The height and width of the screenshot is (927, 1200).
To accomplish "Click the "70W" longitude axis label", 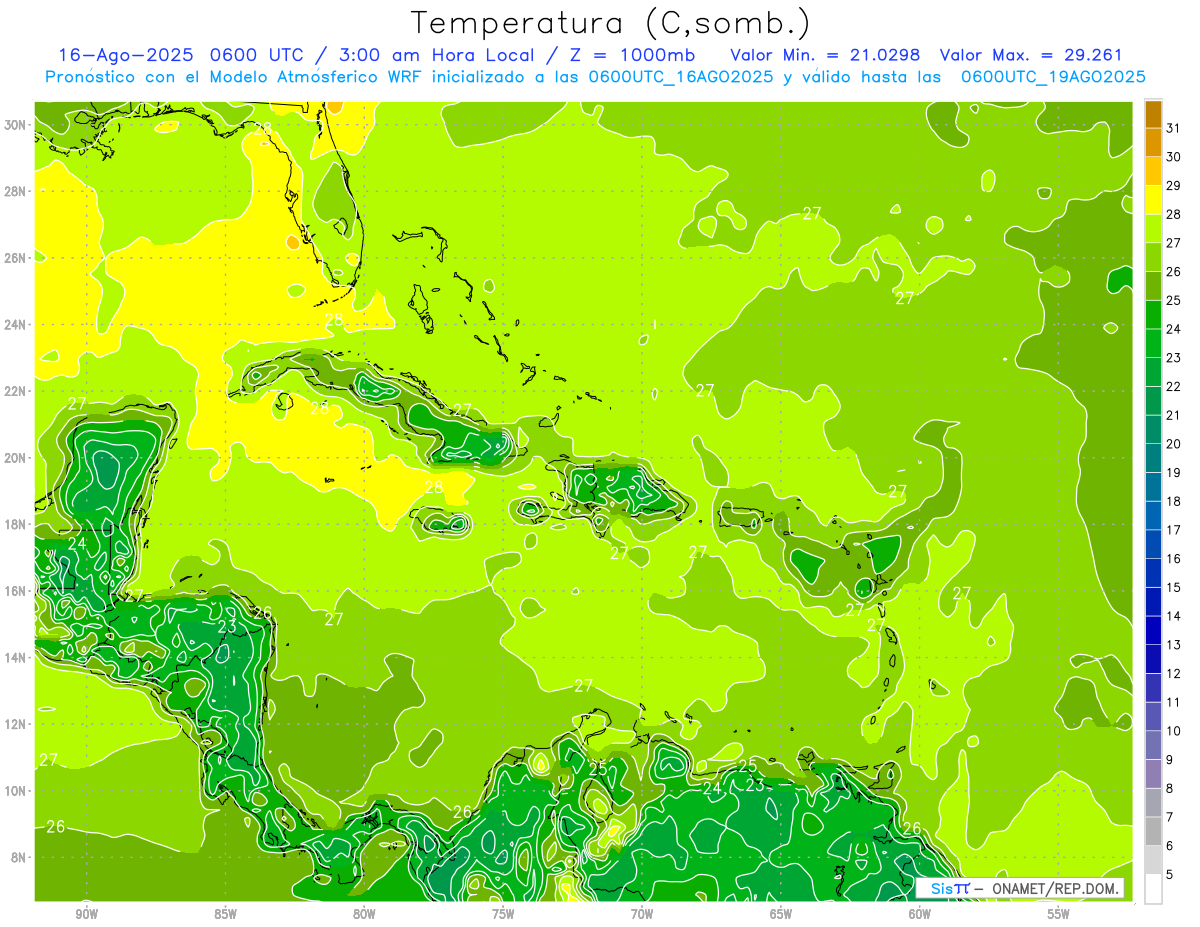I will (x=642, y=913).
